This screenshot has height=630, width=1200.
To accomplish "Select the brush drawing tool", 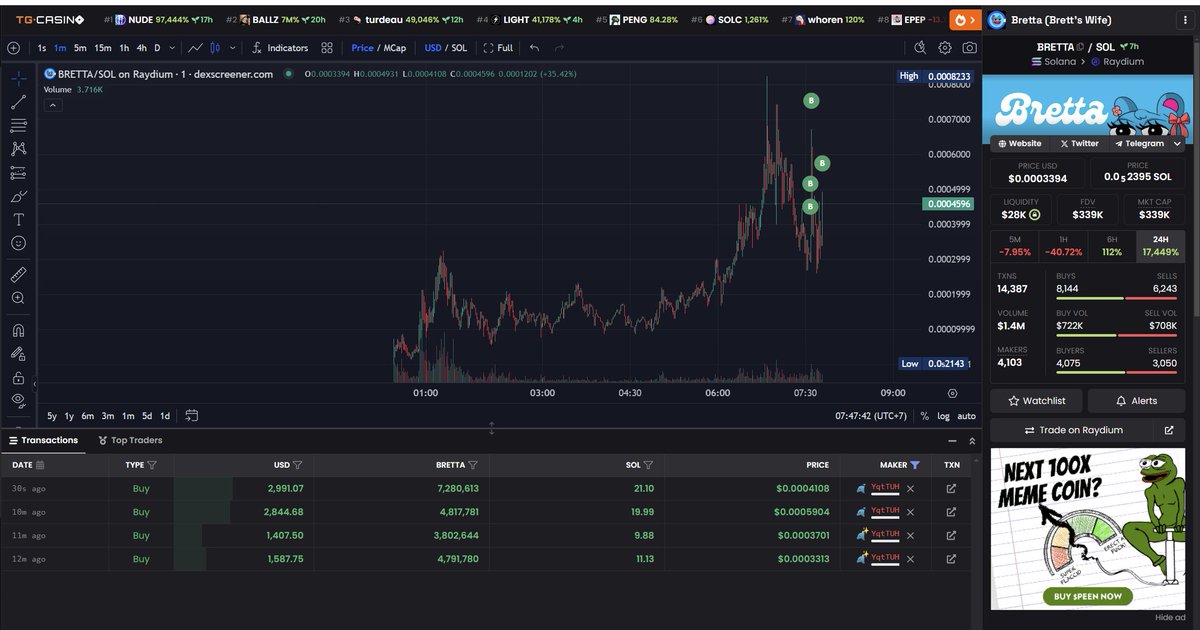I will pos(18,196).
